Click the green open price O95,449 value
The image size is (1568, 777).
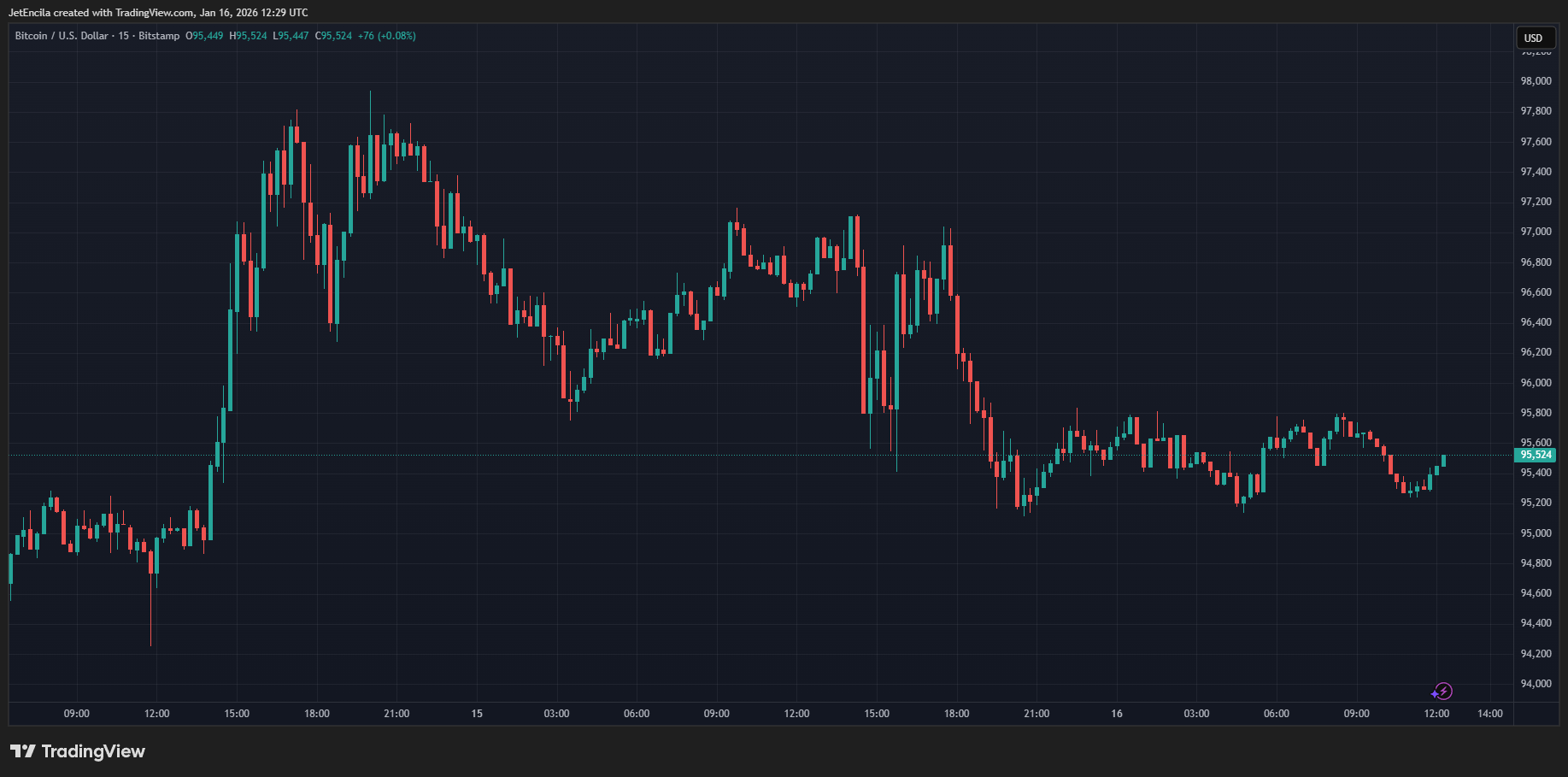(x=204, y=36)
